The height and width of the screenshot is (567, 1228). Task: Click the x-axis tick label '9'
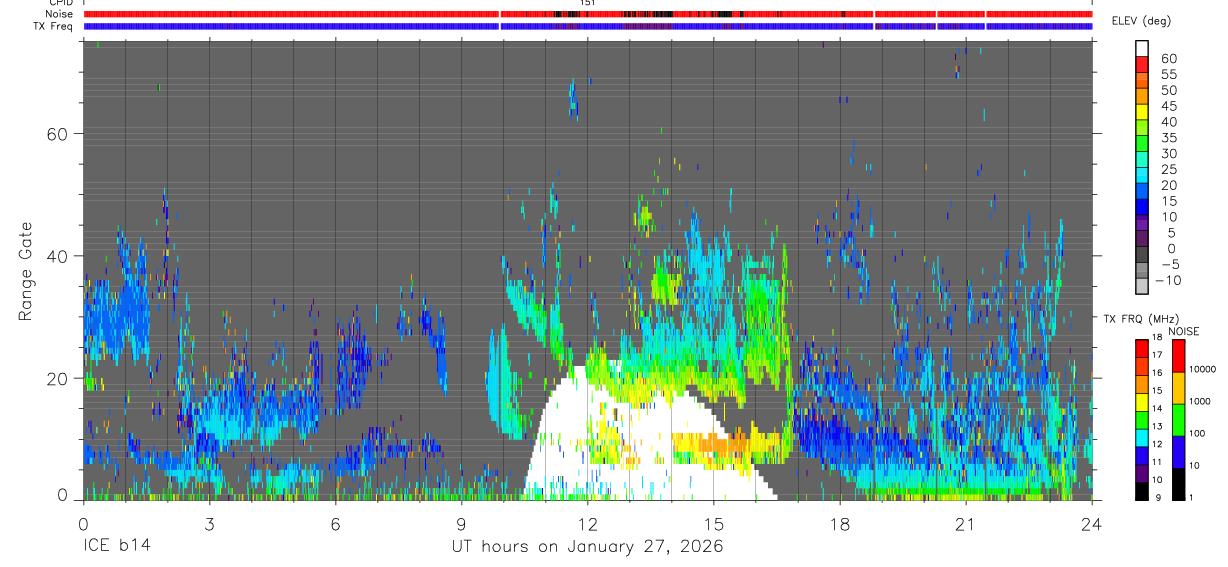pyautogui.click(x=461, y=524)
